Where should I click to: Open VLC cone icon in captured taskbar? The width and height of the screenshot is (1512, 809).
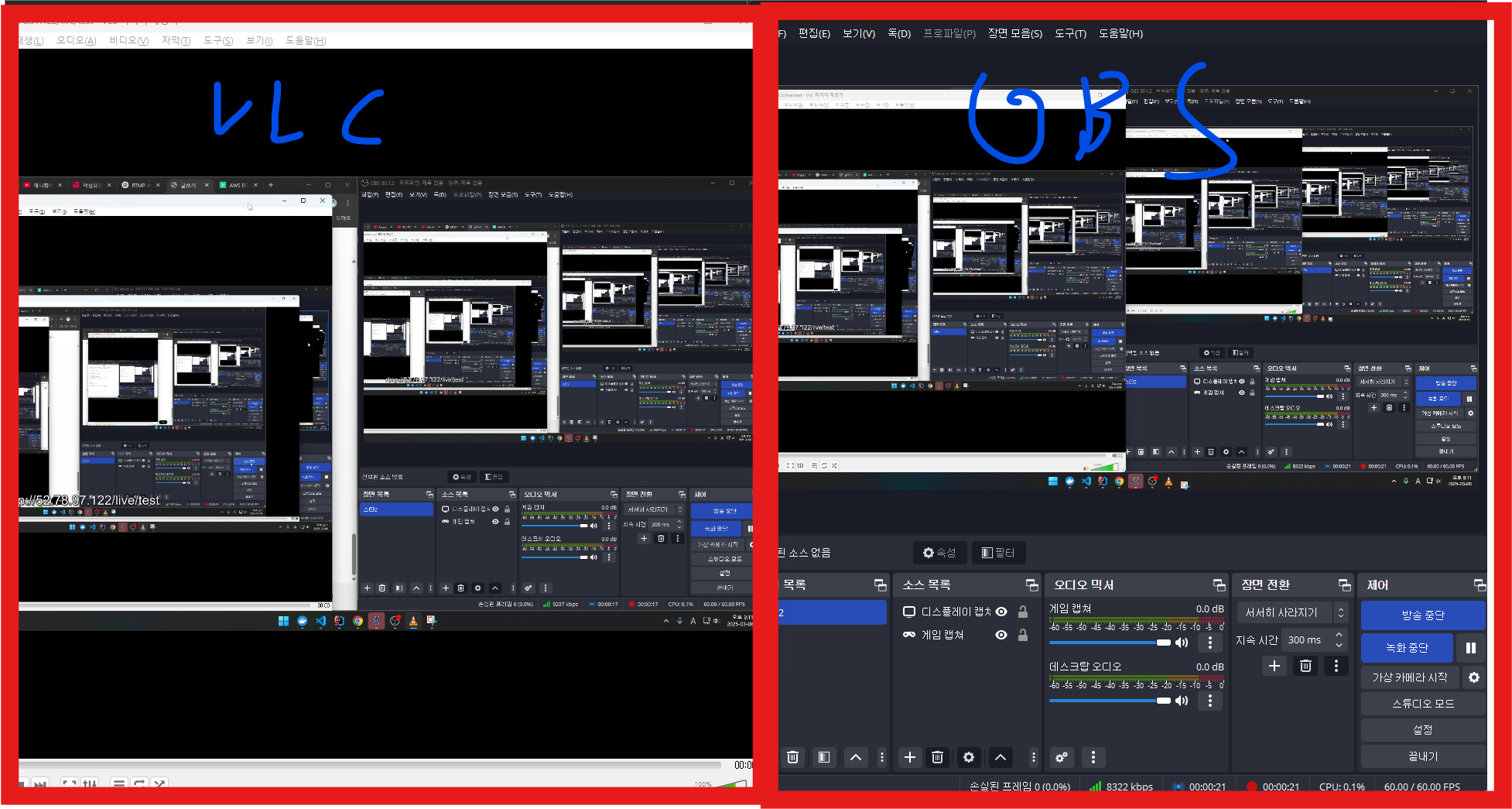(1168, 482)
